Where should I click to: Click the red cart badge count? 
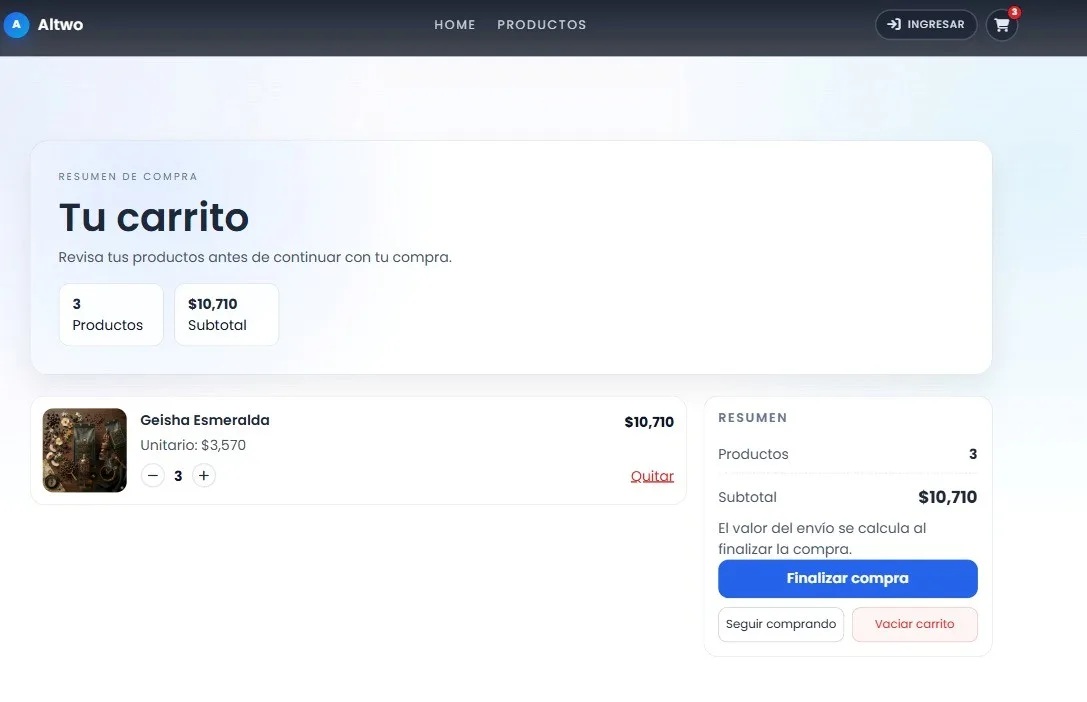pos(1014,12)
